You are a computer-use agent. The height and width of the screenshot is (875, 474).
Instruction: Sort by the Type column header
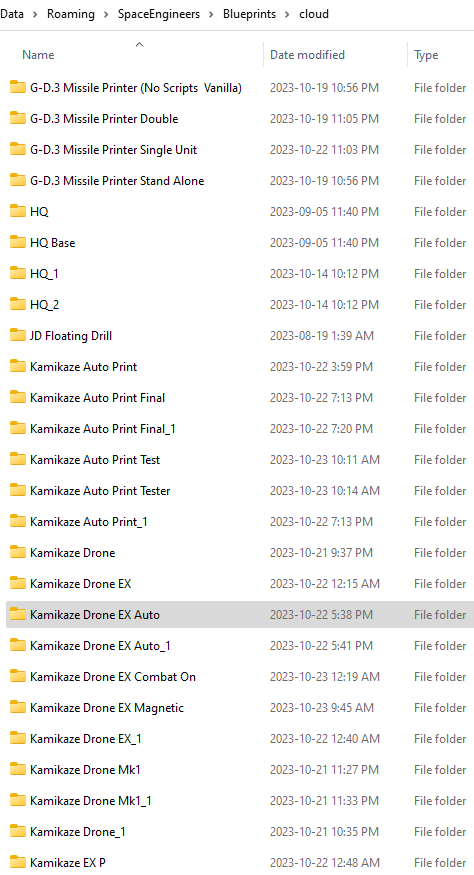tap(426, 55)
